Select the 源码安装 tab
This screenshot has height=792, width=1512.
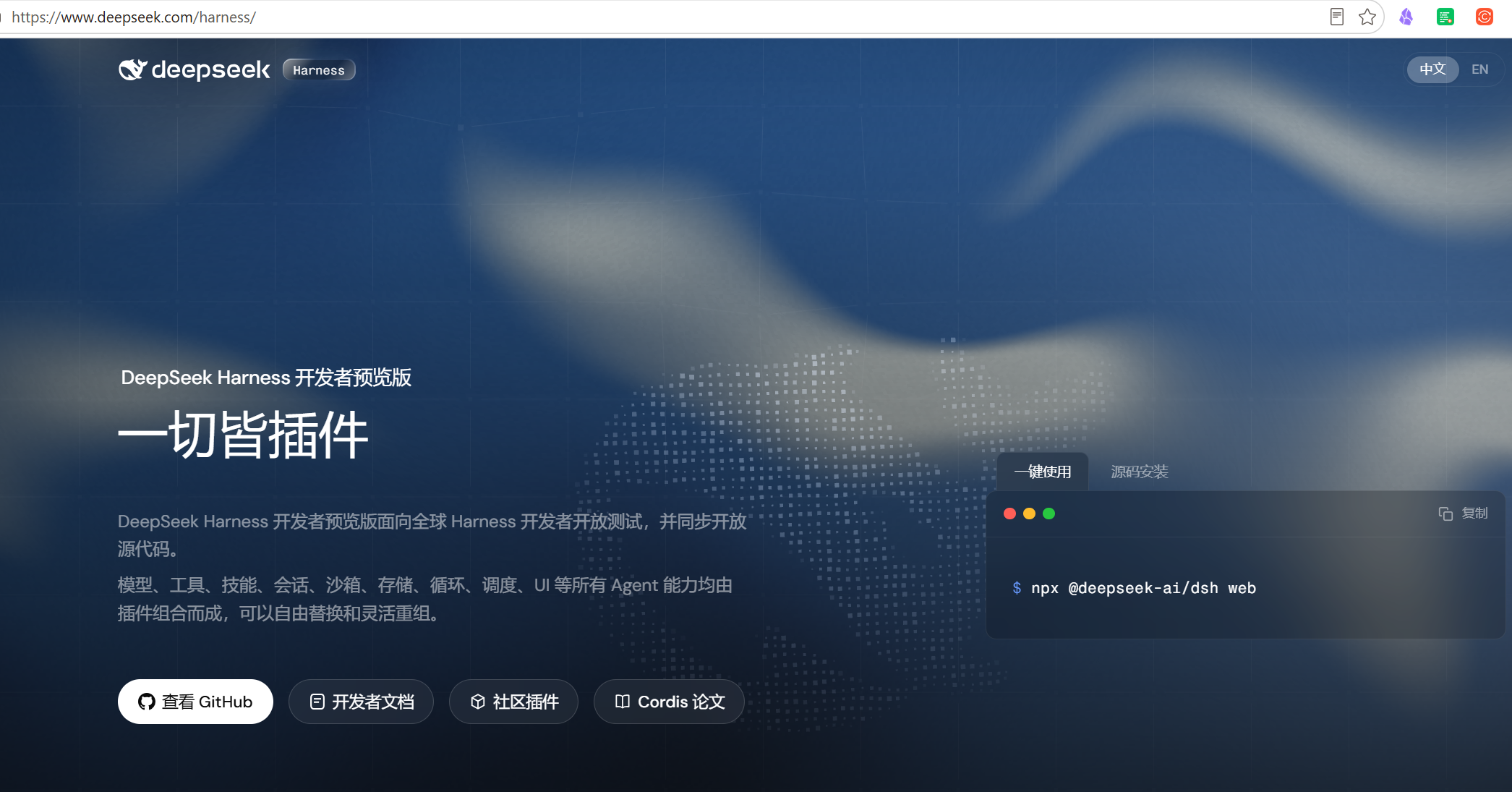[1140, 472]
